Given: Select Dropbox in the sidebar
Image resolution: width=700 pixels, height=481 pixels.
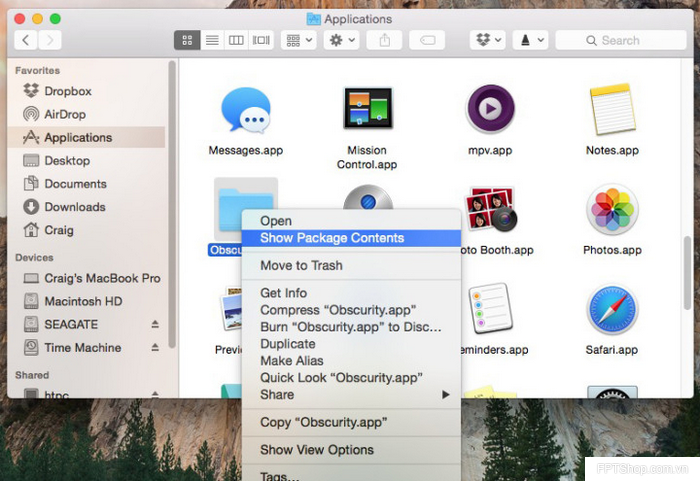Looking at the screenshot, I should pyautogui.click(x=86, y=91).
